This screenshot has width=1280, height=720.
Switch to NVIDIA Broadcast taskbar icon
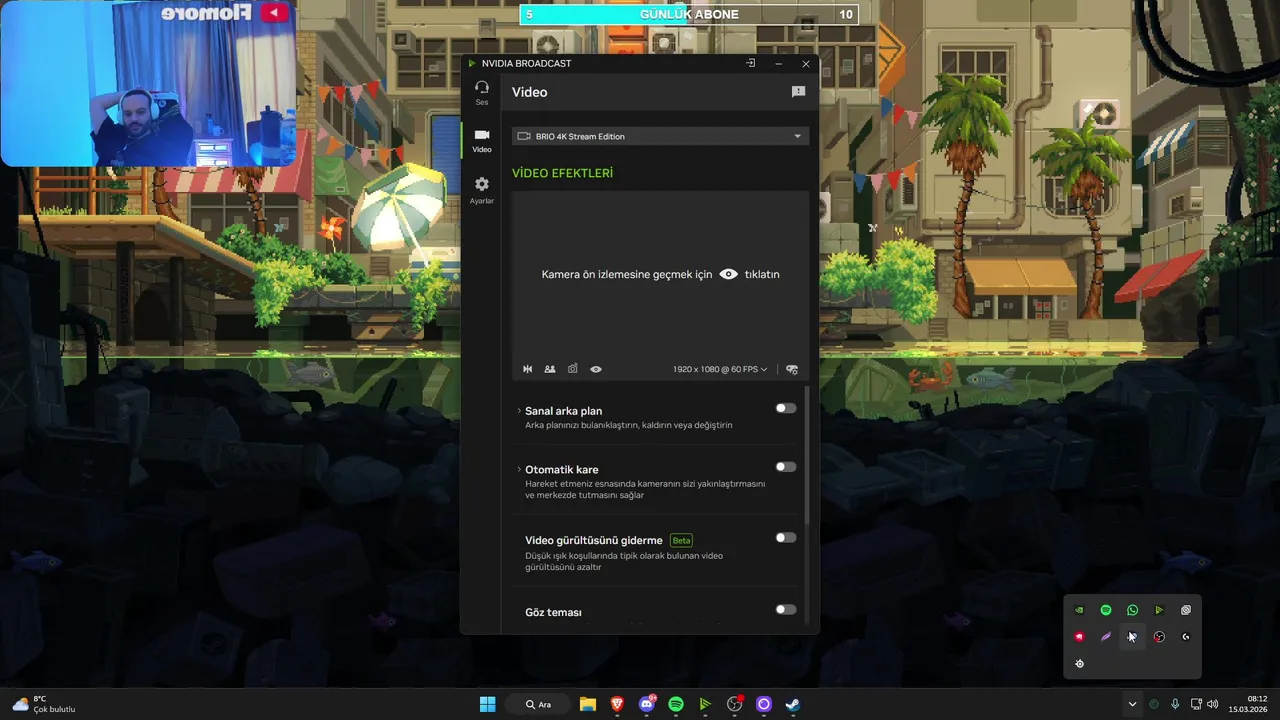coord(705,704)
